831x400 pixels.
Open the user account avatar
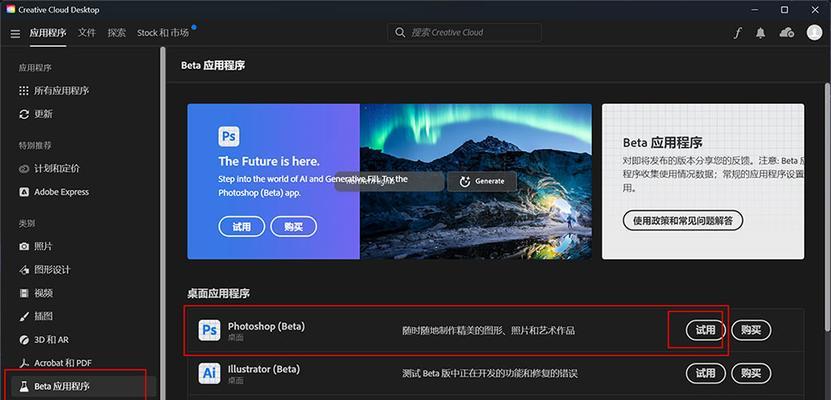pos(814,32)
